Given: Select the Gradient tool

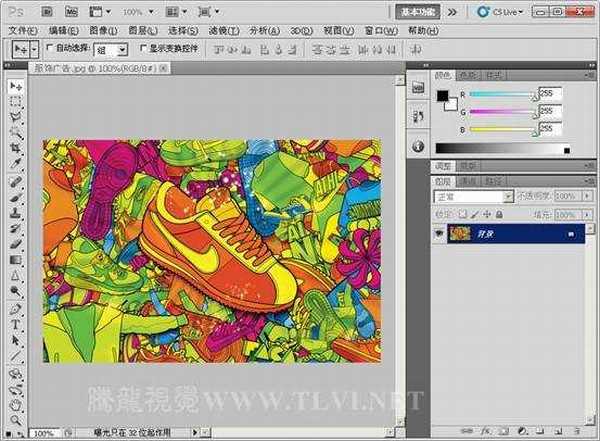Looking at the screenshot, I should coord(16,259).
